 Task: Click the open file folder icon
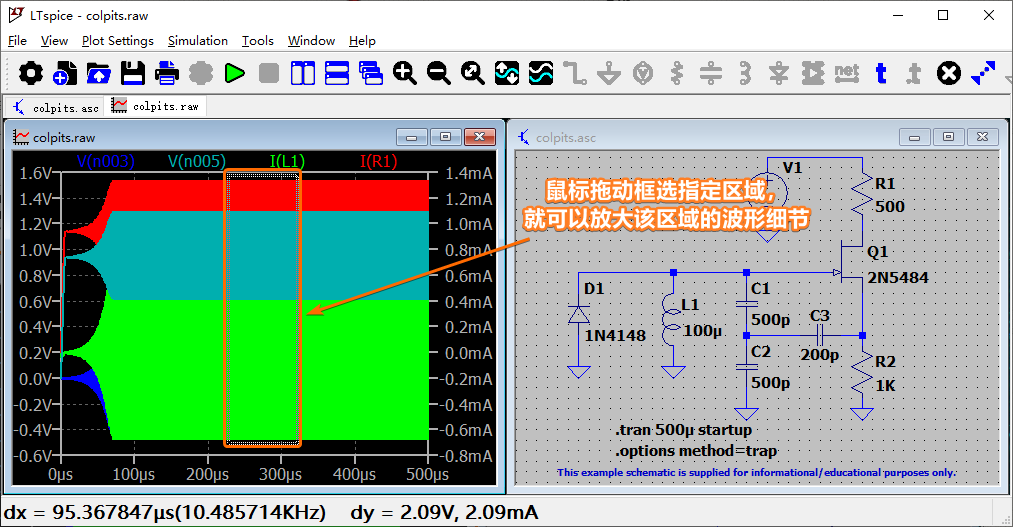(98, 73)
